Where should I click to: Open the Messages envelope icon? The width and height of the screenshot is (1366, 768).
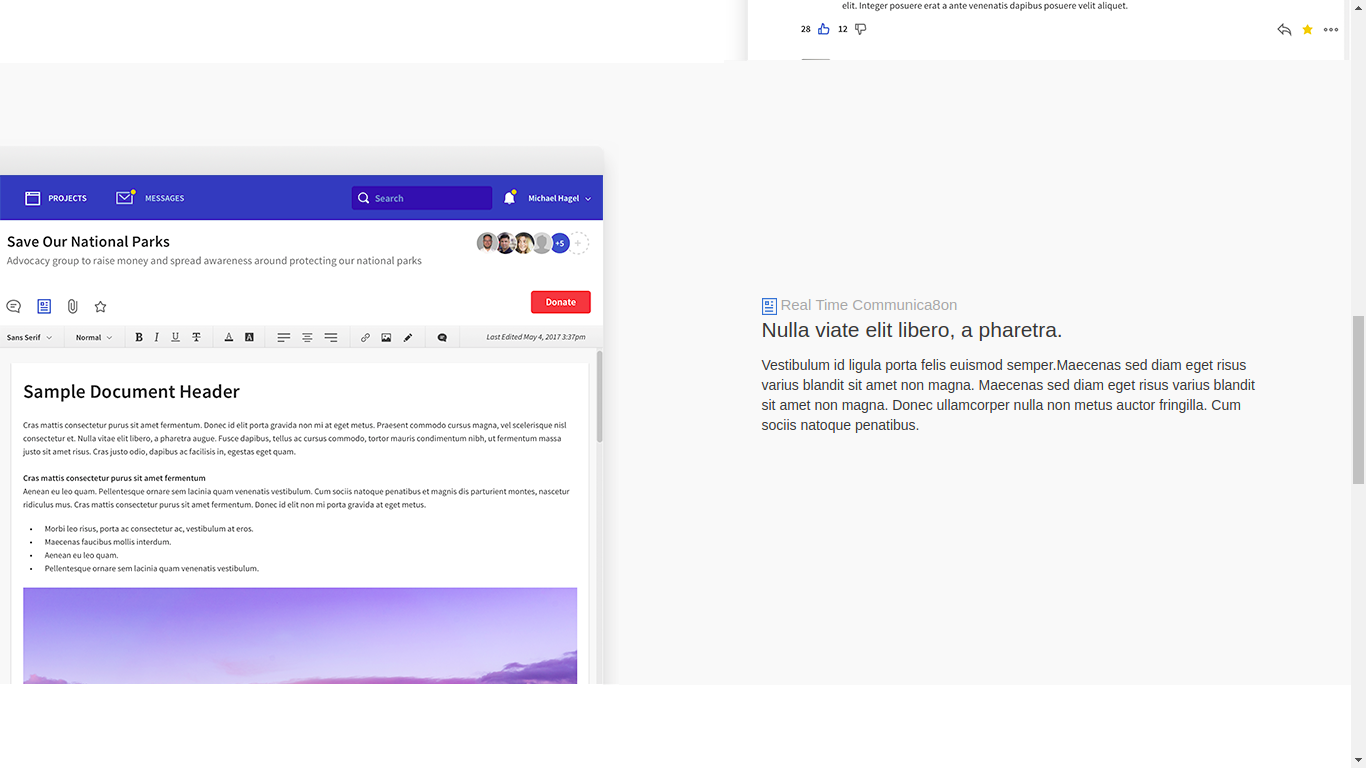[x=125, y=197]
